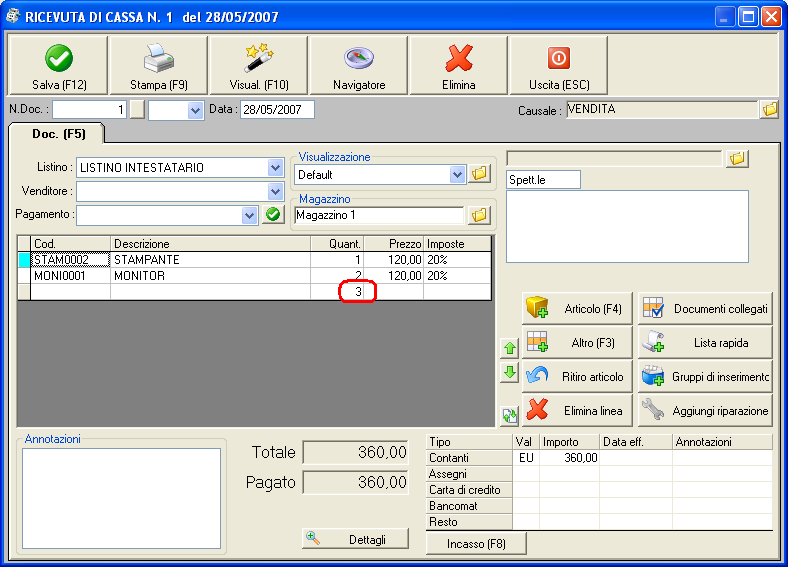Click Quant. column header

[337, 244]
